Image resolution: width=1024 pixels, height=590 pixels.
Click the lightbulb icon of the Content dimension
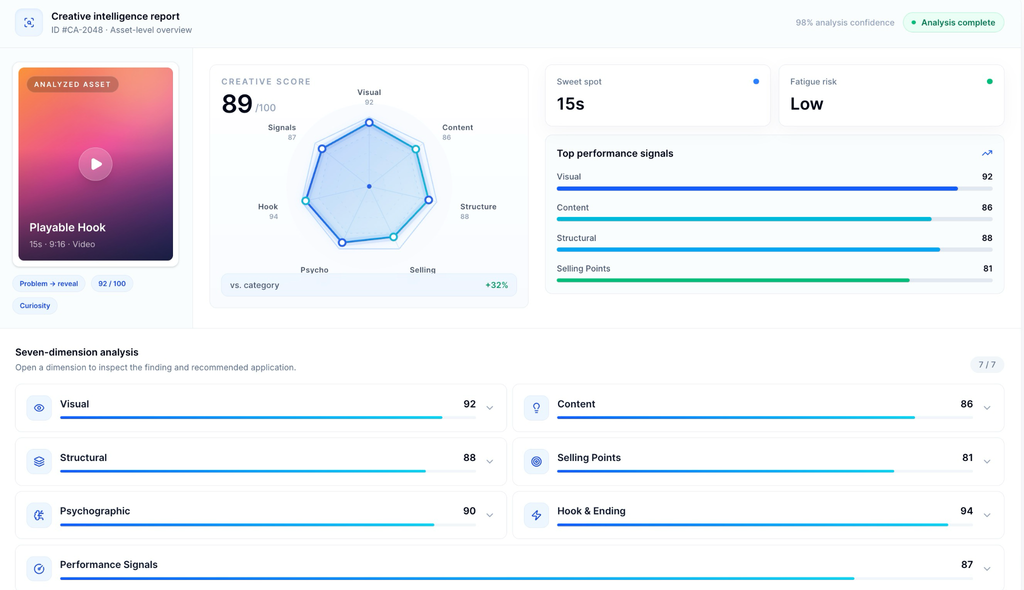point(536,408)
